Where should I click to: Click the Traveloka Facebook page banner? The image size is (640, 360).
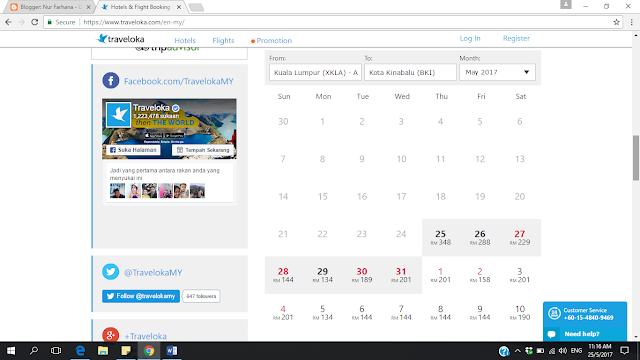tap(169, 129)
